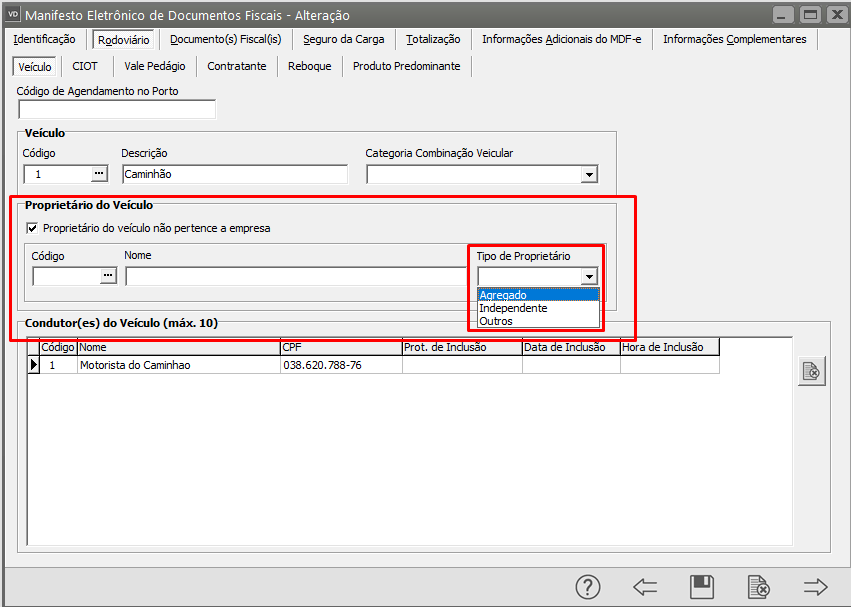Minimize the Manifesto Eletrônico window
851x607 pixels.
point(782,15)
